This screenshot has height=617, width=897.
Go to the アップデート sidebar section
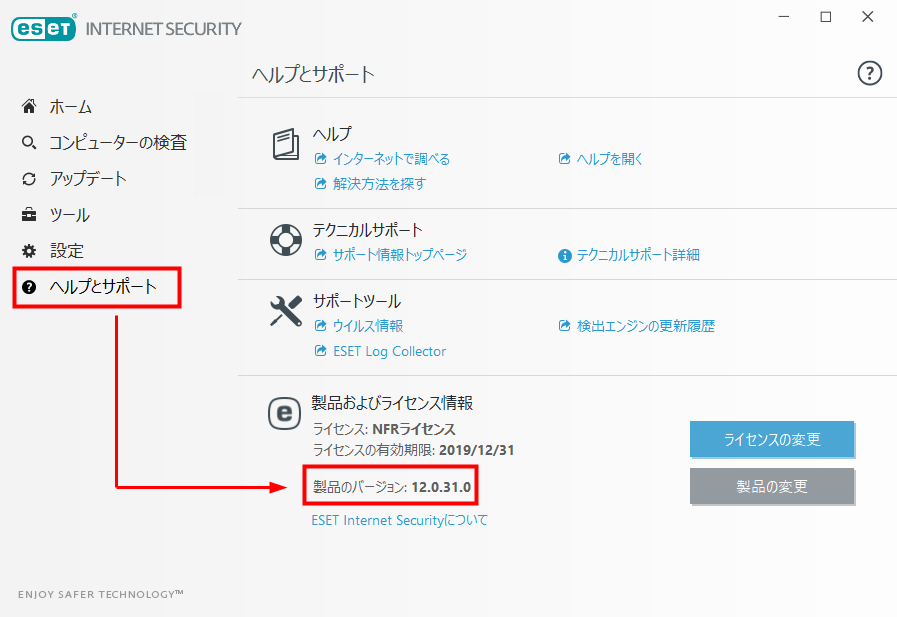(x=88, y=179)
